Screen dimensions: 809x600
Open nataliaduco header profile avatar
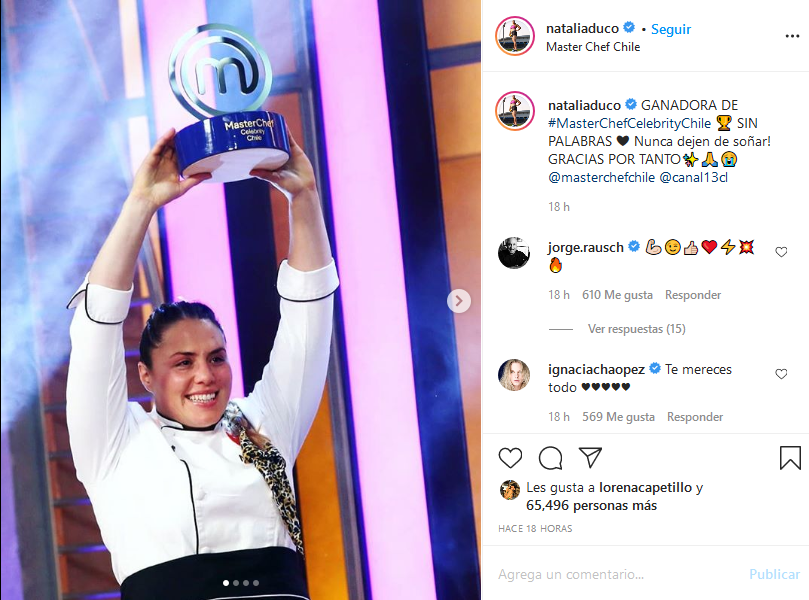514,36
